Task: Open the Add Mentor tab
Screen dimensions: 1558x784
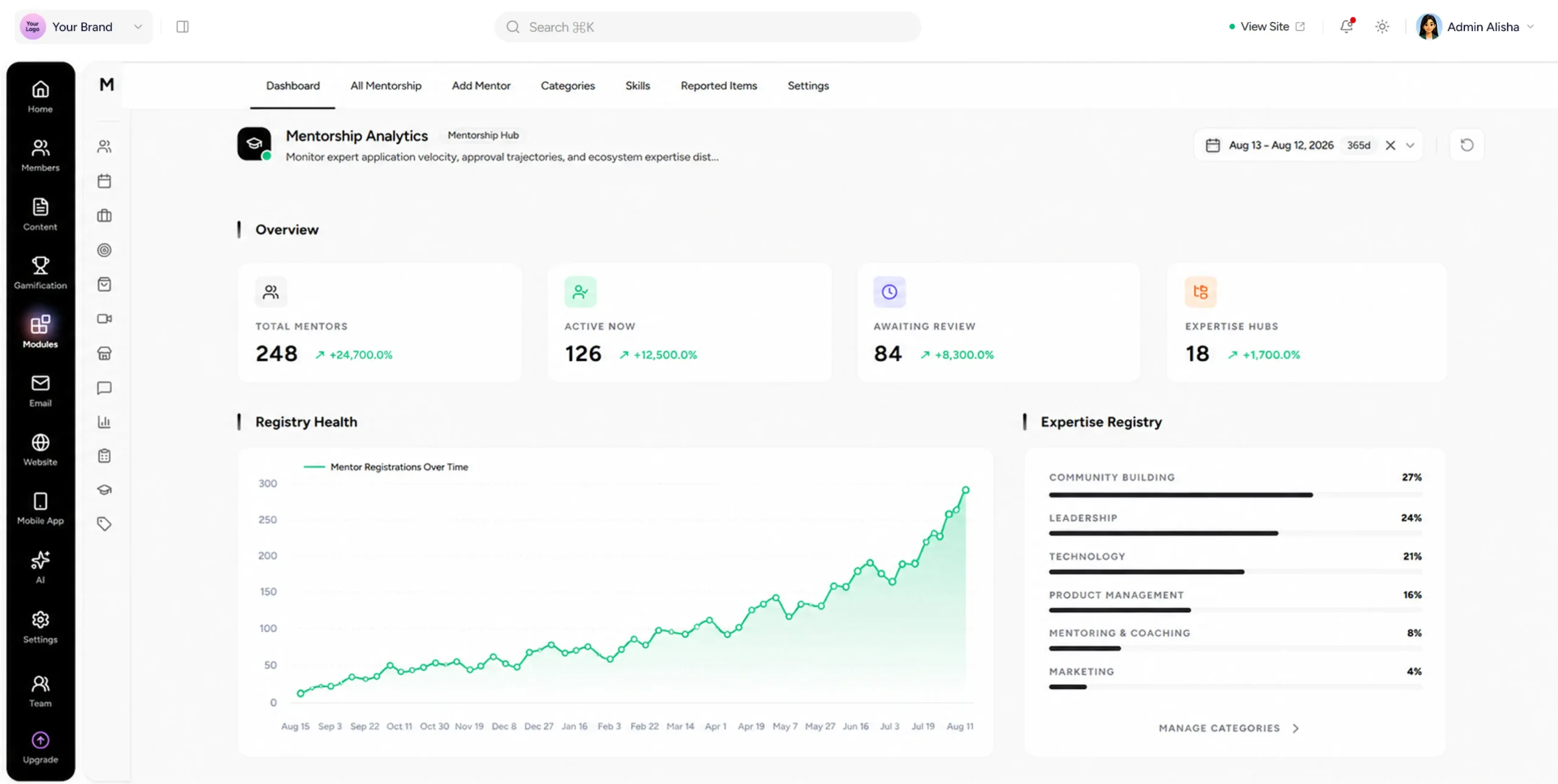Action: 481,86
